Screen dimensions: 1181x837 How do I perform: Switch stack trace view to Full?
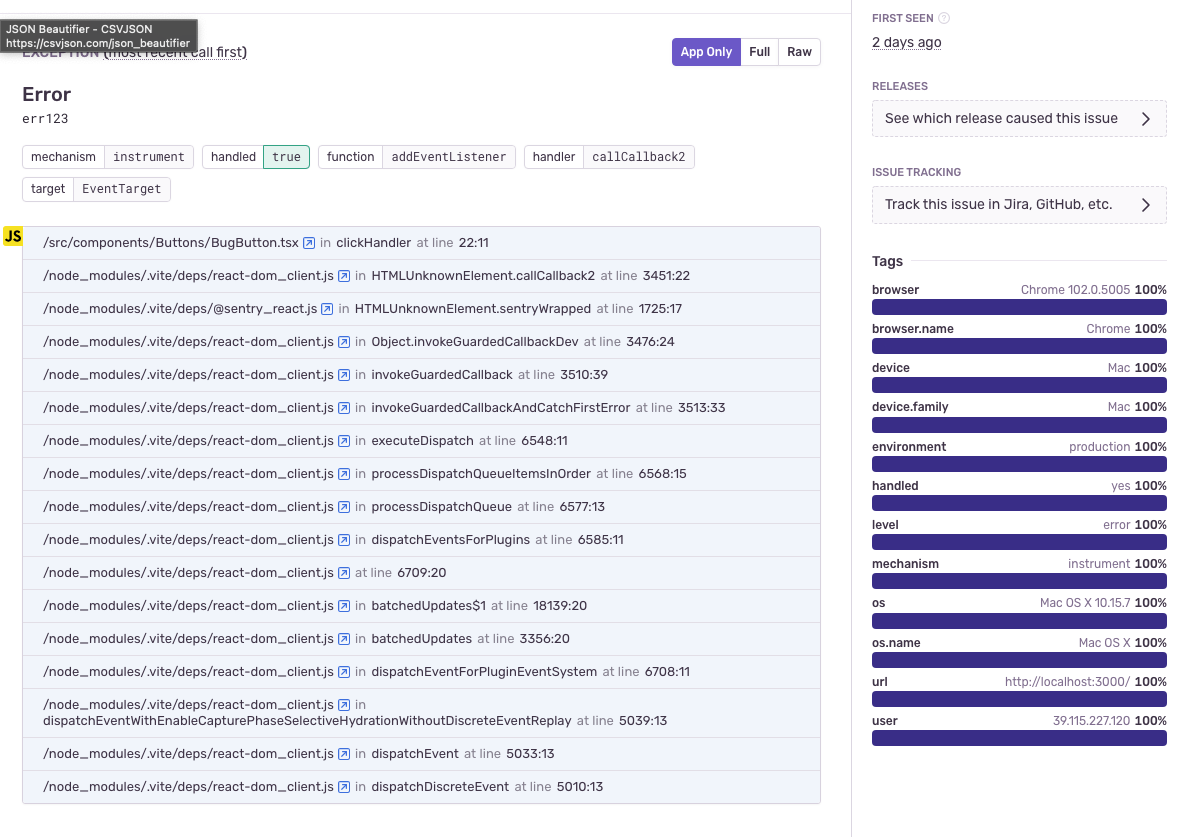pyautogui.click(x=760, y=52)
